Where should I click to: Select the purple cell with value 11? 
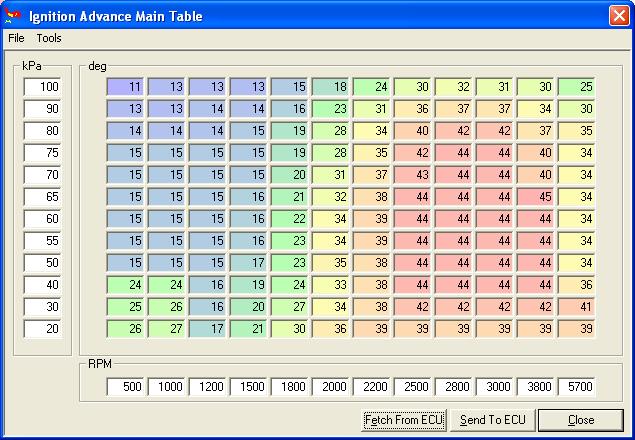point(125,87)
